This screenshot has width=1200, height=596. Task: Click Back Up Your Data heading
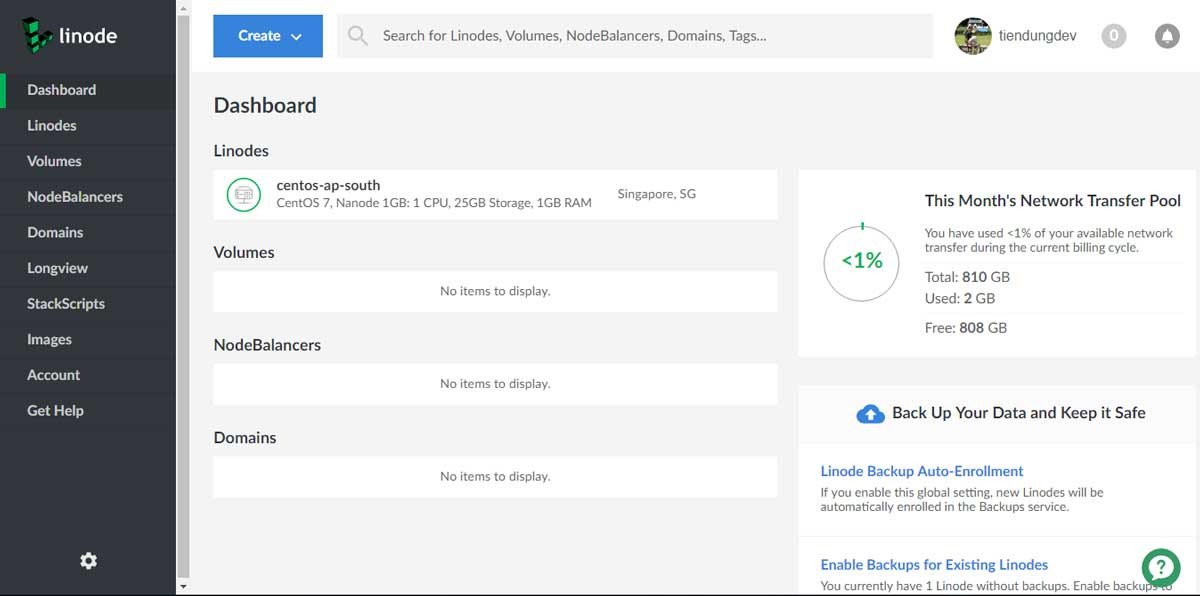1019,413
